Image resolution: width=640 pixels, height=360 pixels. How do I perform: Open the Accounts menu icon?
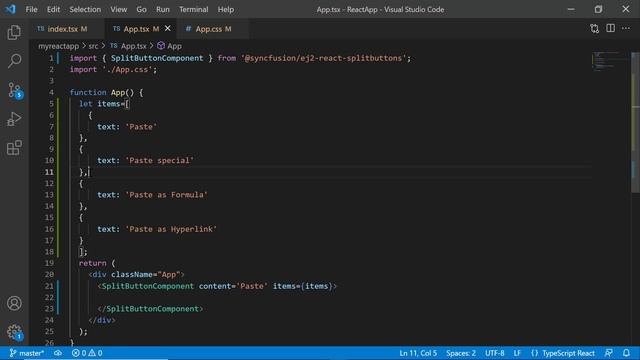pyautogui.click(x=14, y=303)
